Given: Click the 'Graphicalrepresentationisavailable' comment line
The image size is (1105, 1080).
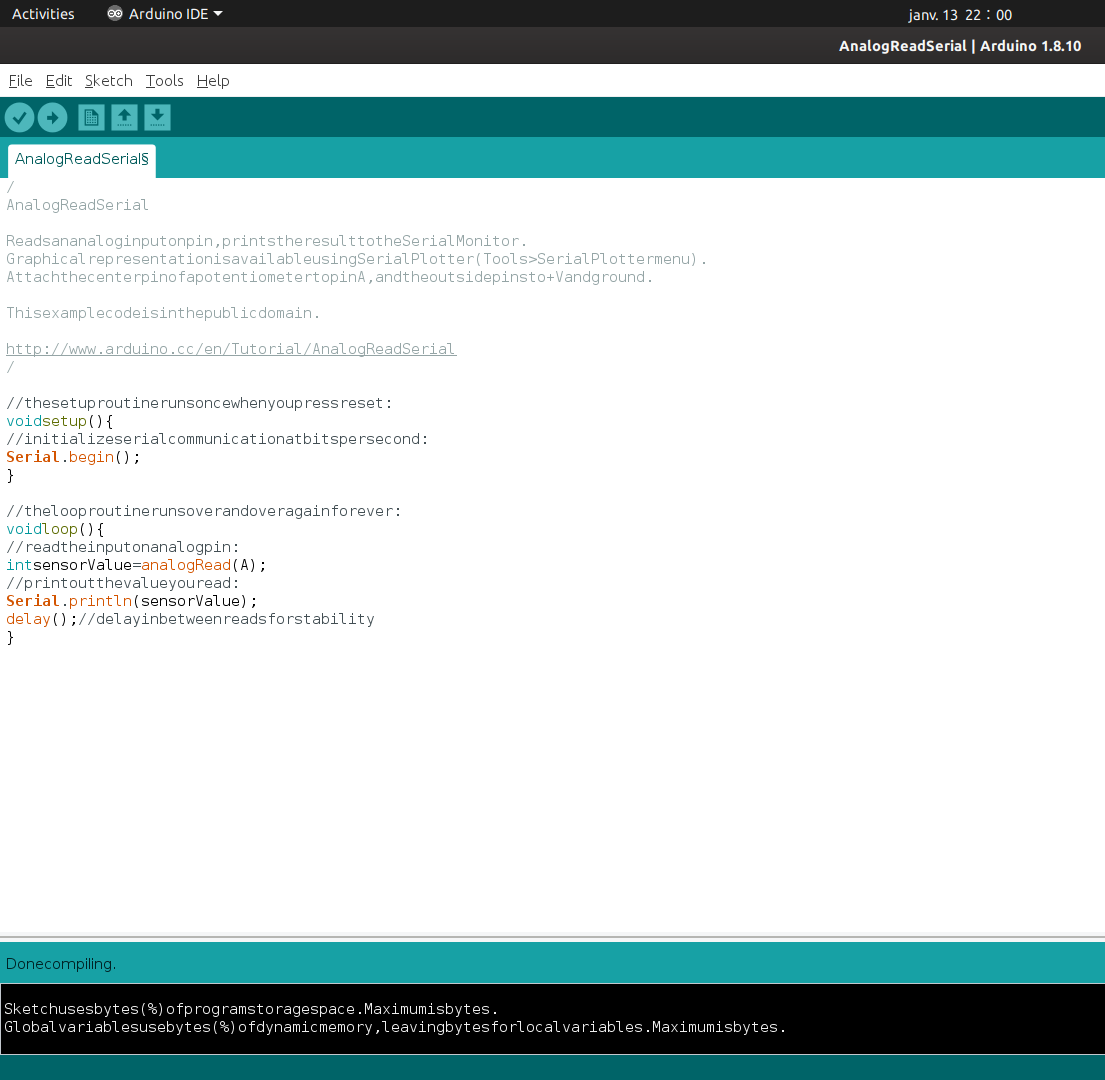Looking at the screenshot, I should (357, 259).
